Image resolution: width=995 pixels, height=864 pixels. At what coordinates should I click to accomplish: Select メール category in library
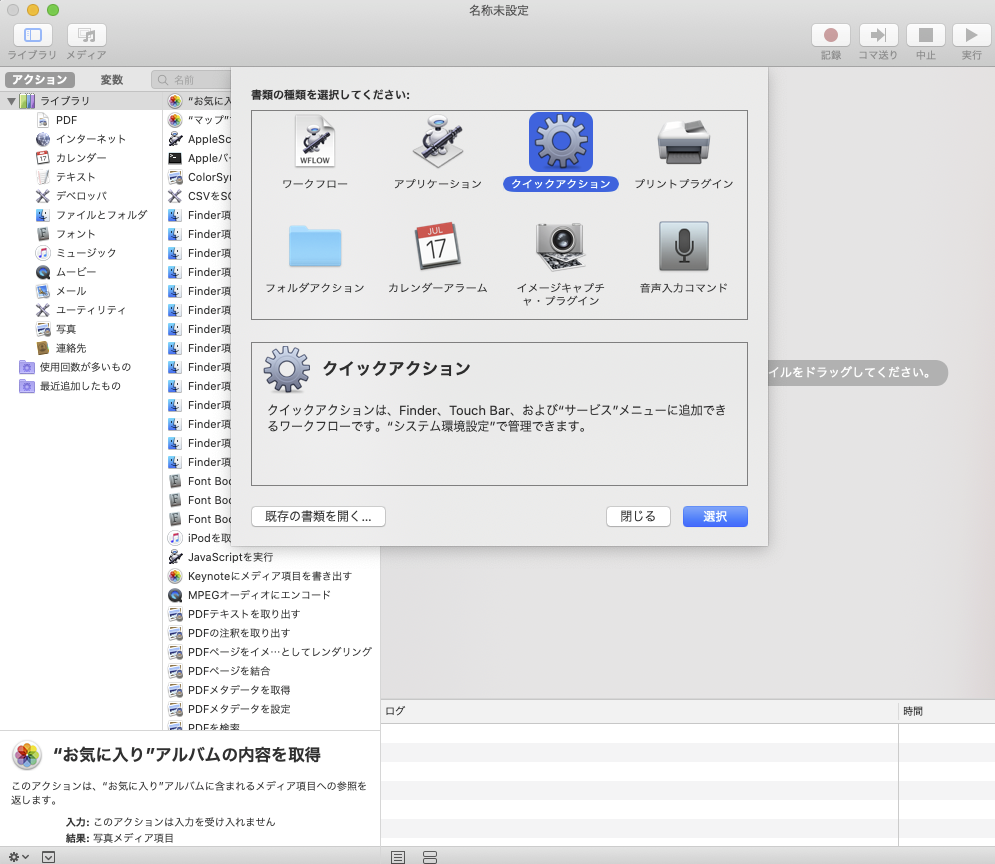point(70,291)
